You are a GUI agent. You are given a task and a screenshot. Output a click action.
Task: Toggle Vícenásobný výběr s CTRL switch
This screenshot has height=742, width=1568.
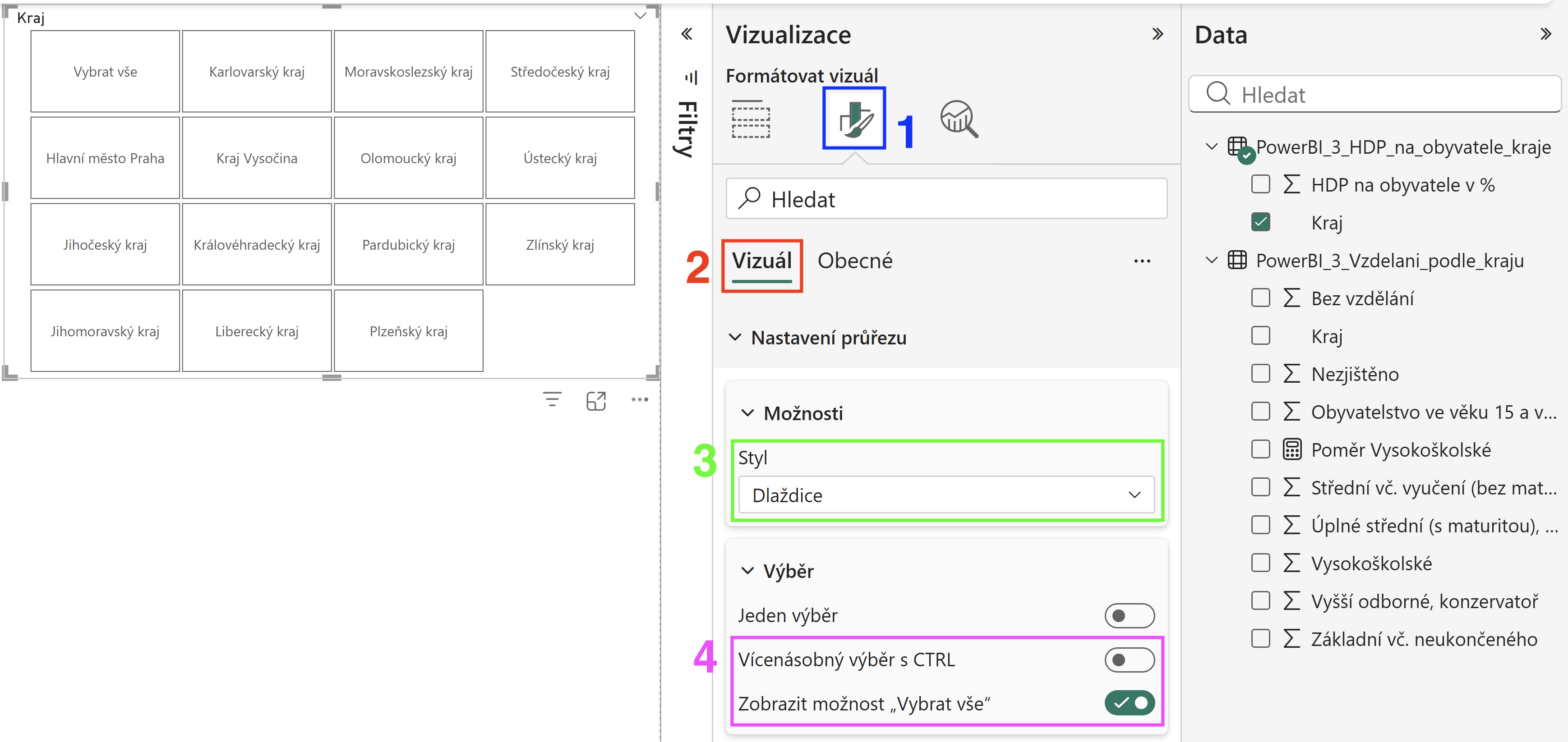1129,660
